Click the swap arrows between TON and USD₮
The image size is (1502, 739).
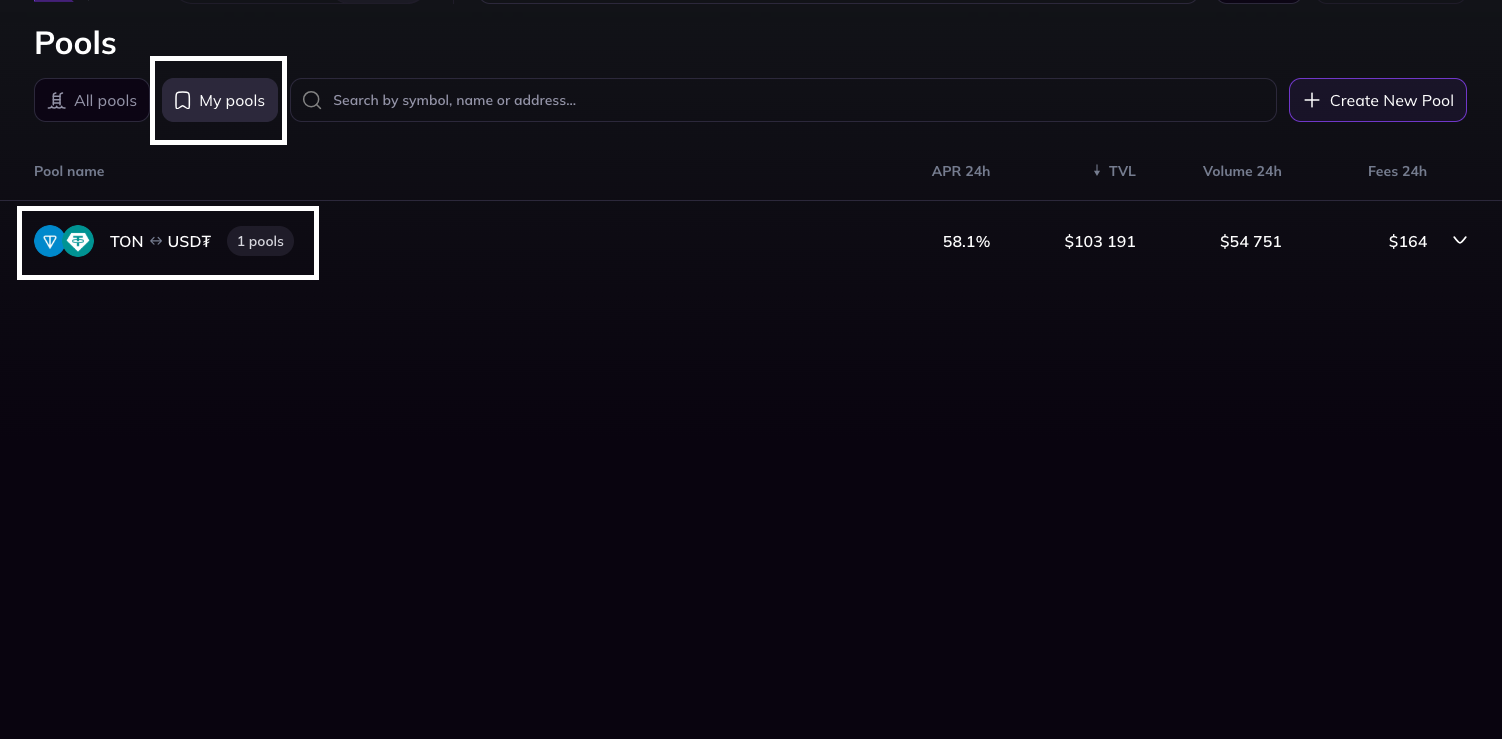[x=156, y=242]
